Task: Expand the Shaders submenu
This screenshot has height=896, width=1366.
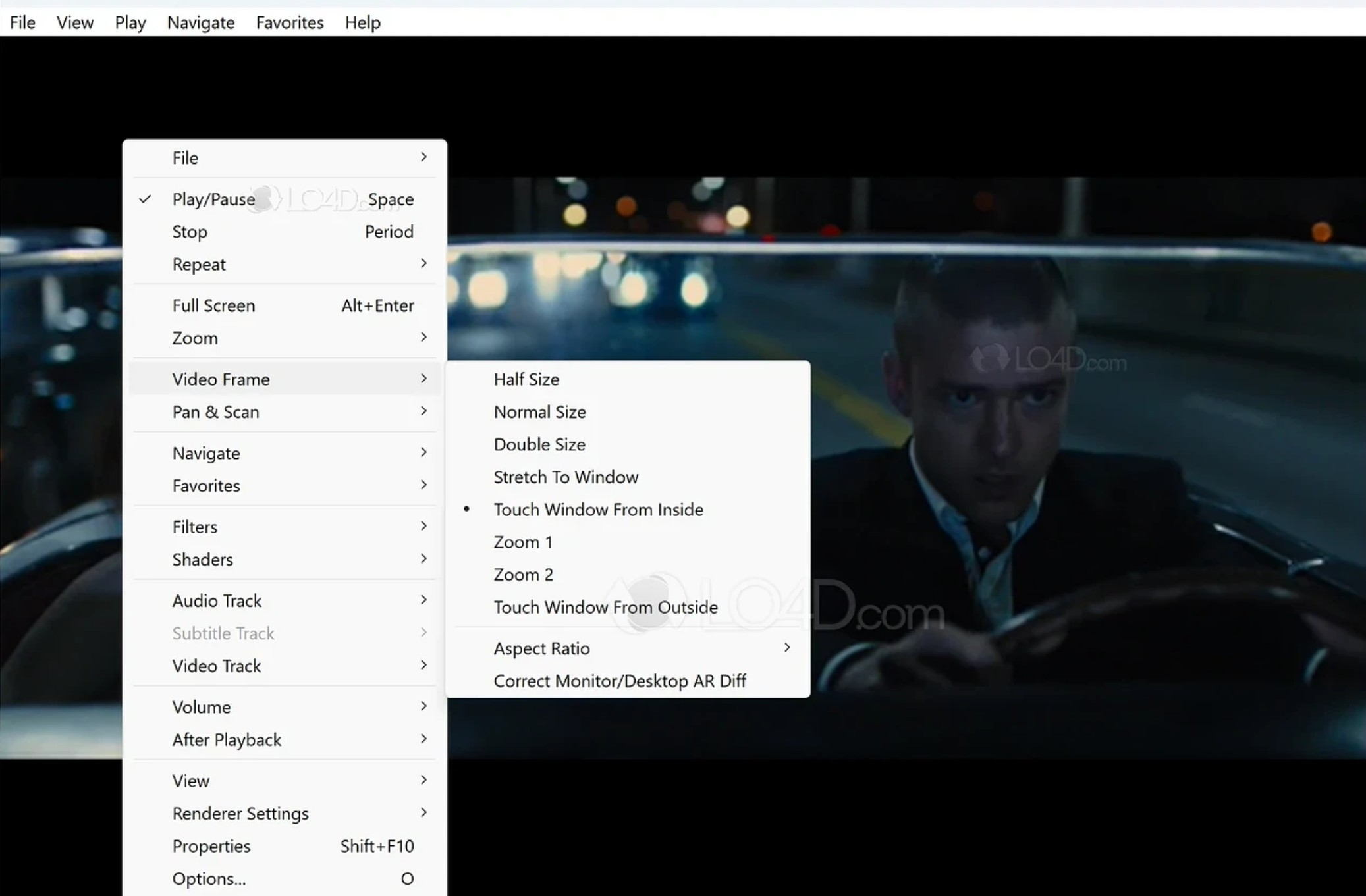Action: [x=285, y=559]
